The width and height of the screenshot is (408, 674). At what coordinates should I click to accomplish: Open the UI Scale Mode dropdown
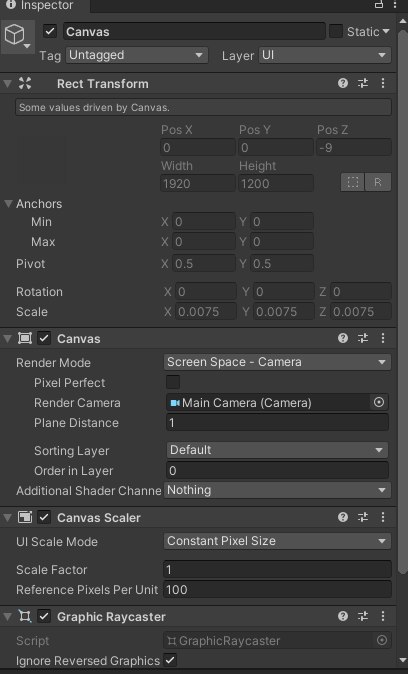point(277,541)
